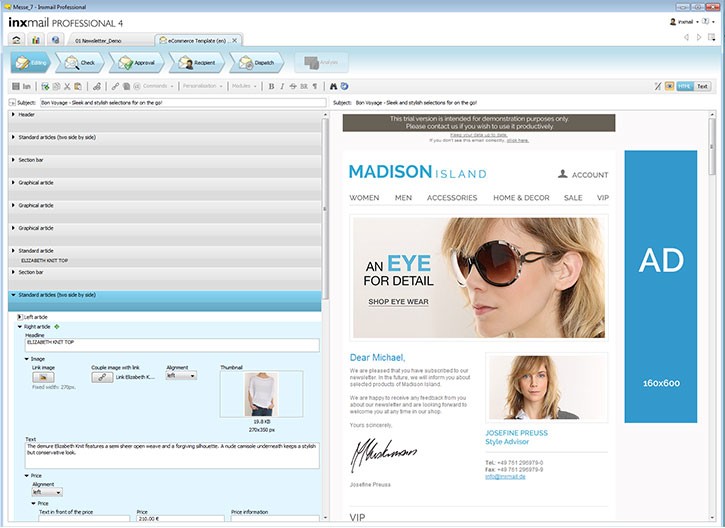
Task: Click the Paste clipboard icon
Action: [x=78, y=86]
